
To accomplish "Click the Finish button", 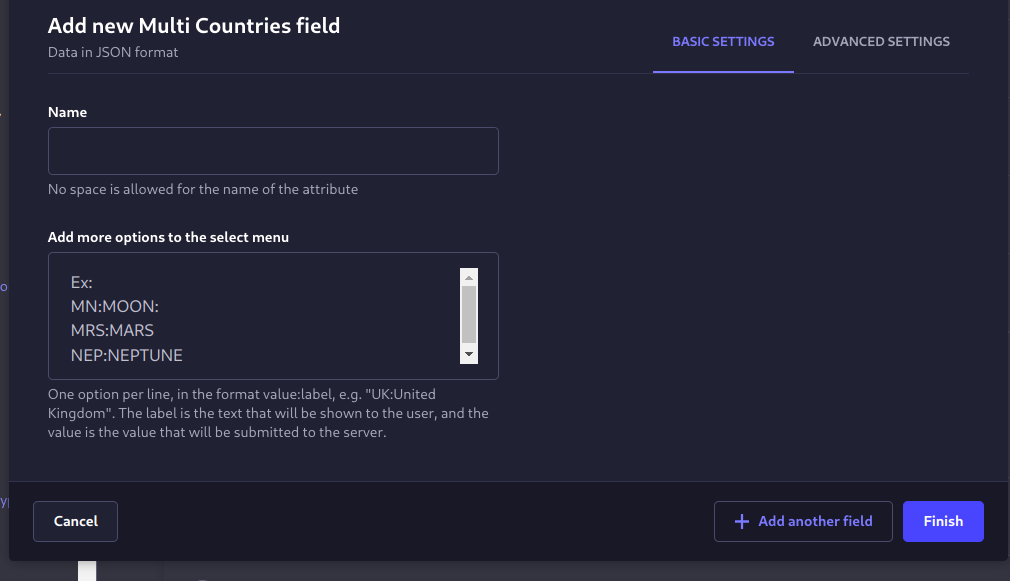I will (x=943, y=521).
